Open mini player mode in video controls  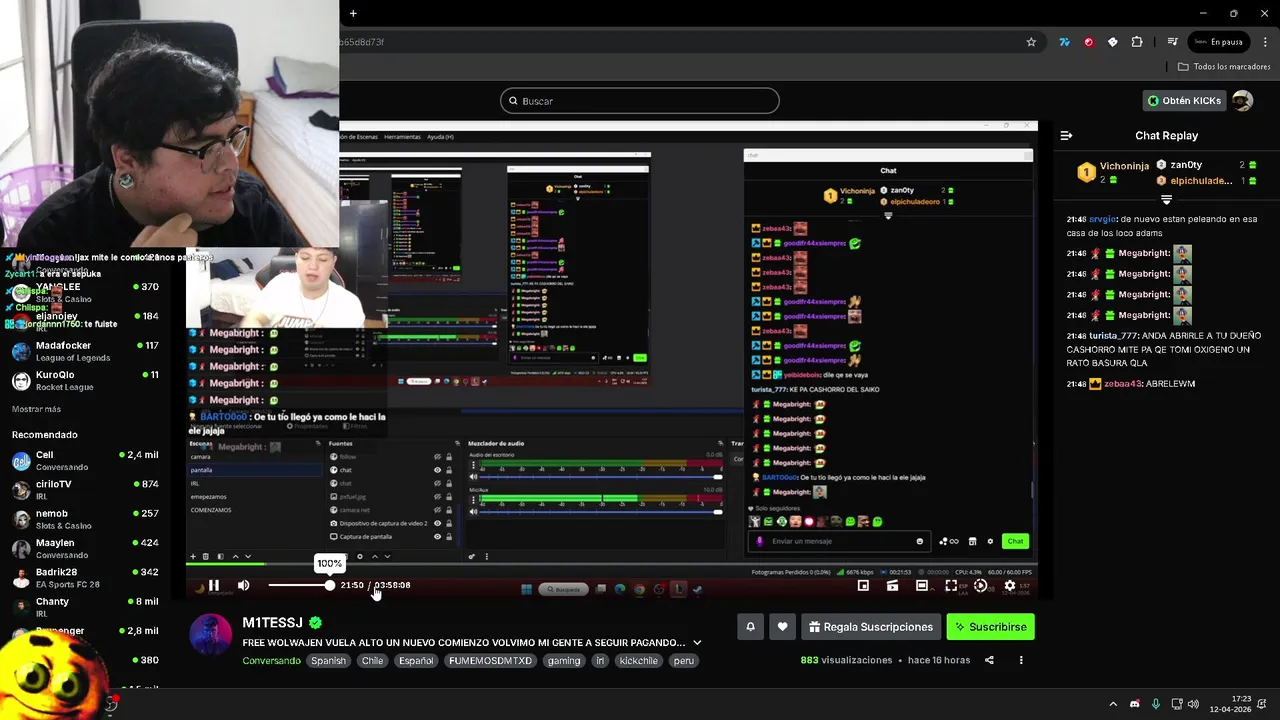pyautogui.click(x=863, y=586)
